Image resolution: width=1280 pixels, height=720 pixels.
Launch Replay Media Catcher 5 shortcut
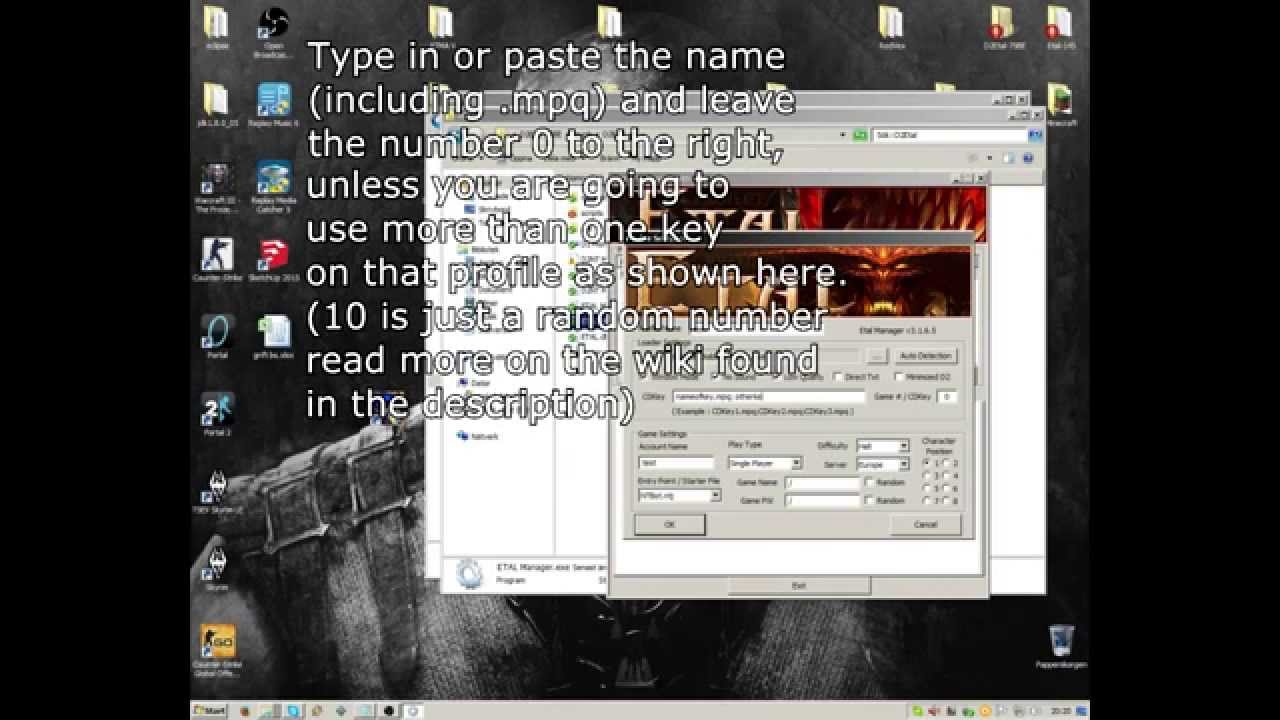(273, 185)
